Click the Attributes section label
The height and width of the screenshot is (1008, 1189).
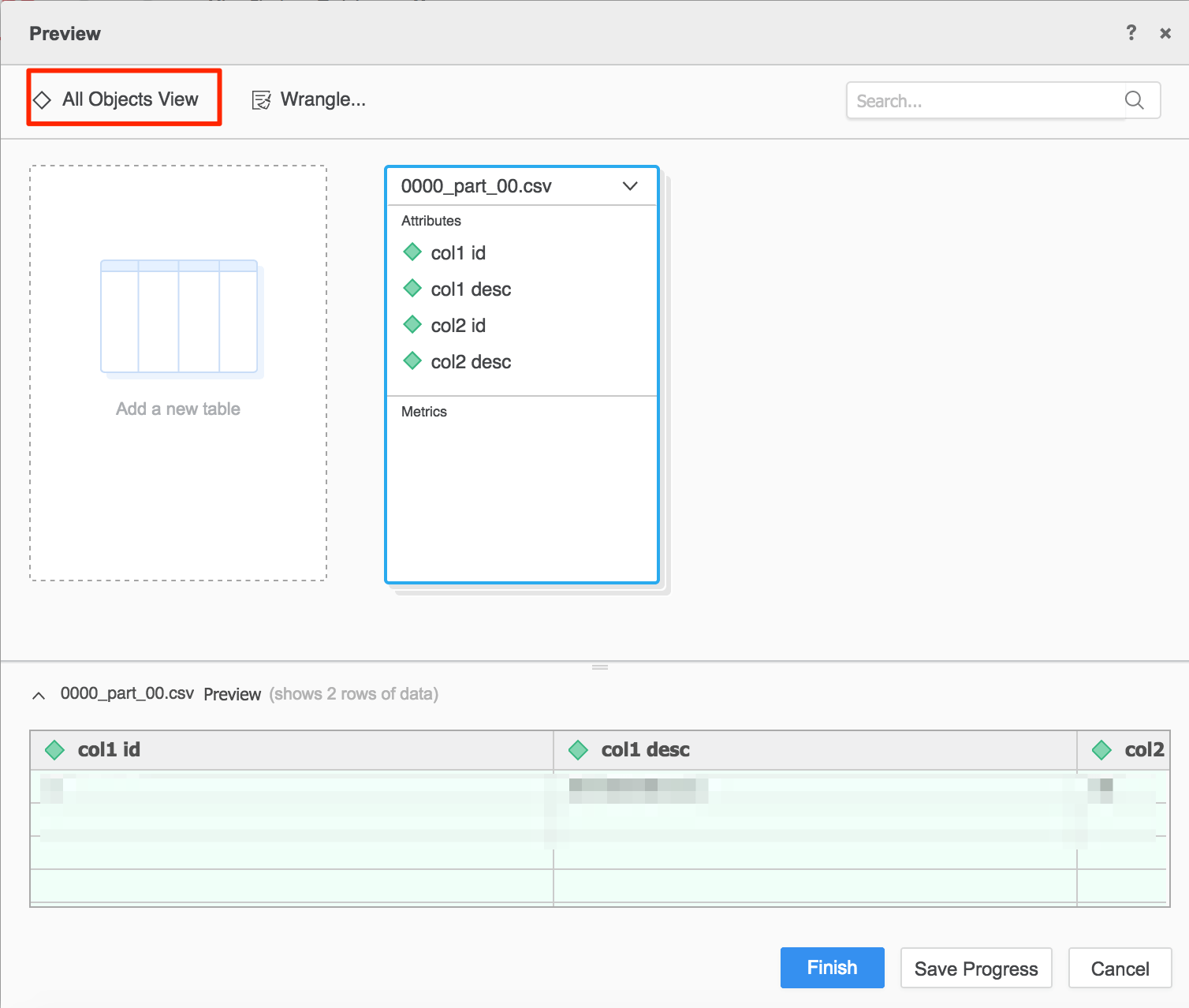click(430, 221)
